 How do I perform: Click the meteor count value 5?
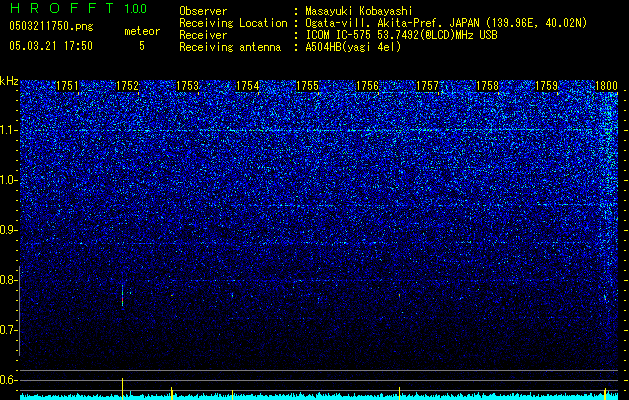[142, 46]
